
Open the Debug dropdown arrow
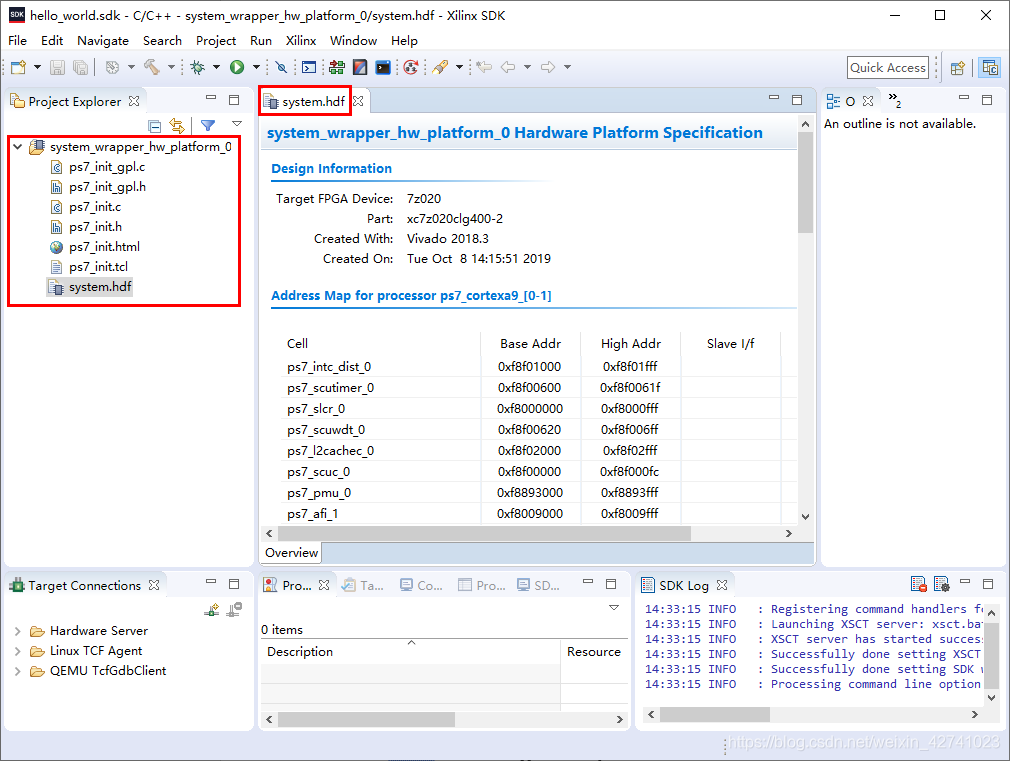click(x=216, y=67)
